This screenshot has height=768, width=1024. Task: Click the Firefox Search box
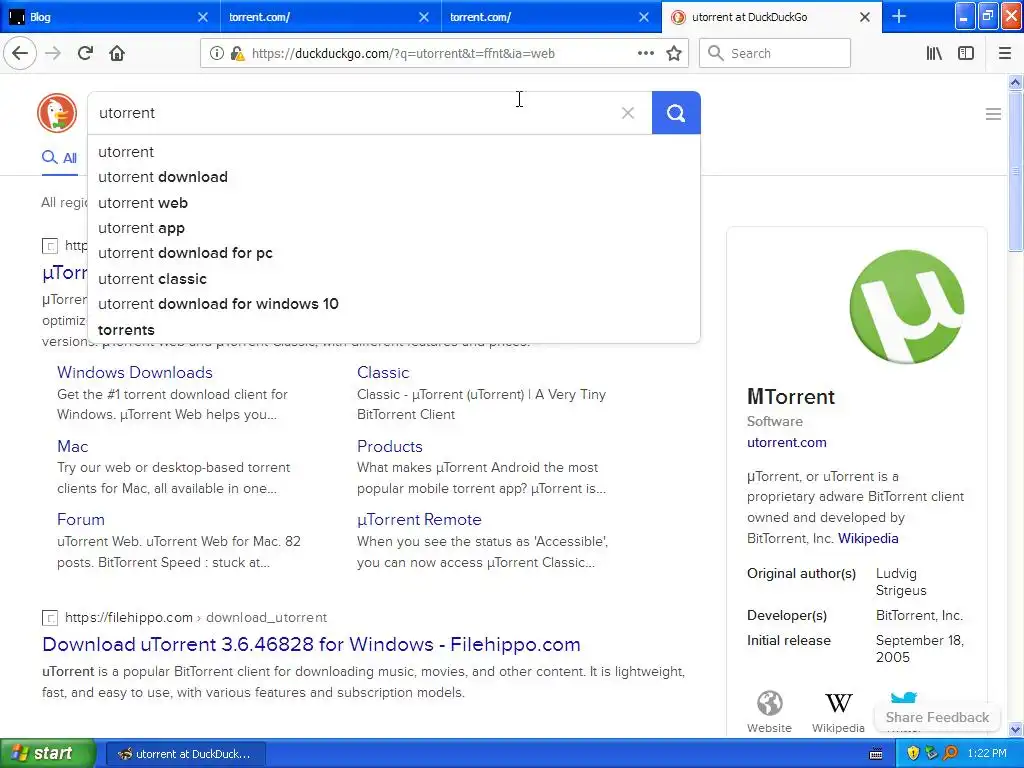click(x=775, y=54)
